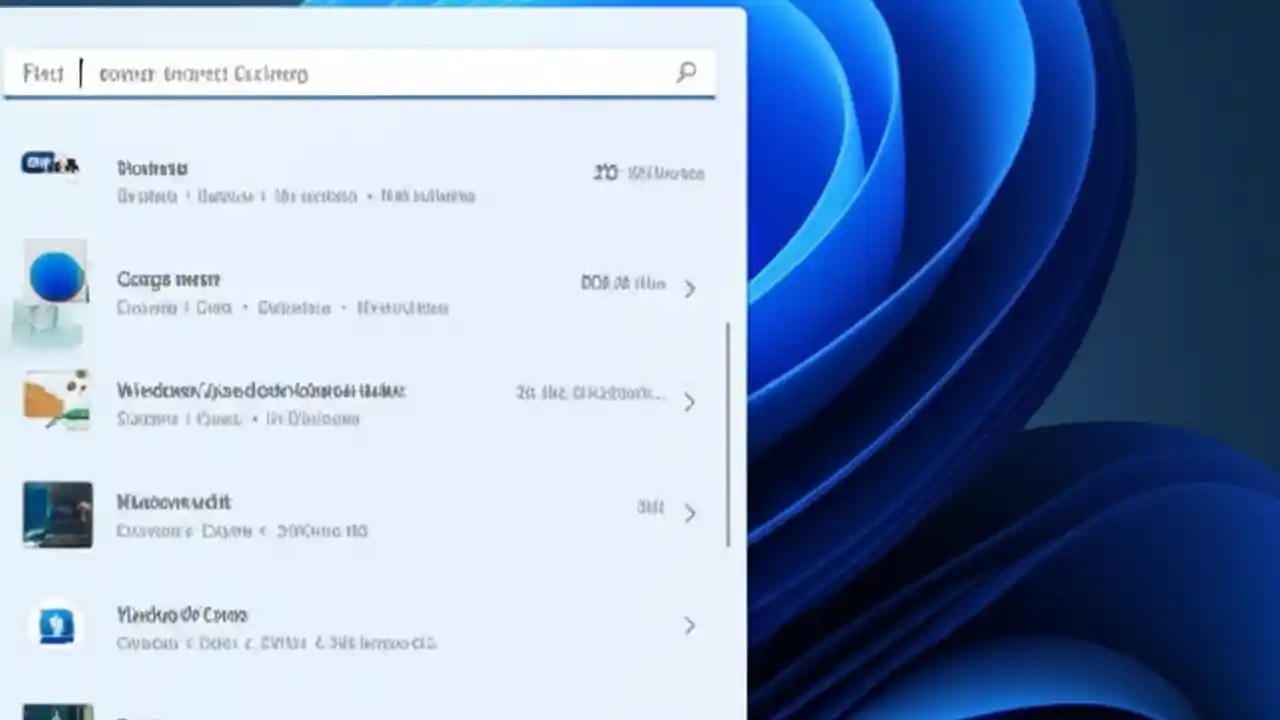Click the landscape picture icon of the third result
The image size is (1280, 720).
pyautogui.click(x=57, y=400)
